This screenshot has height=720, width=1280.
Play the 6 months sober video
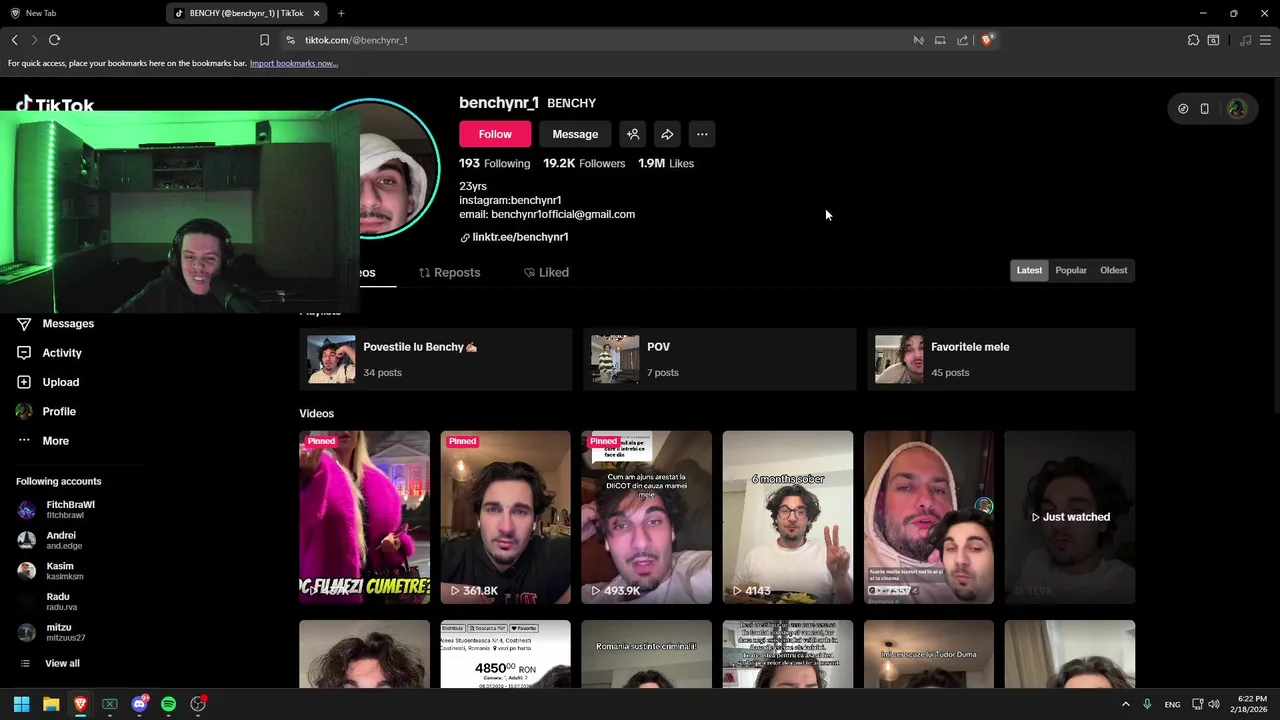pyautogui.click(x=788, y=517)
